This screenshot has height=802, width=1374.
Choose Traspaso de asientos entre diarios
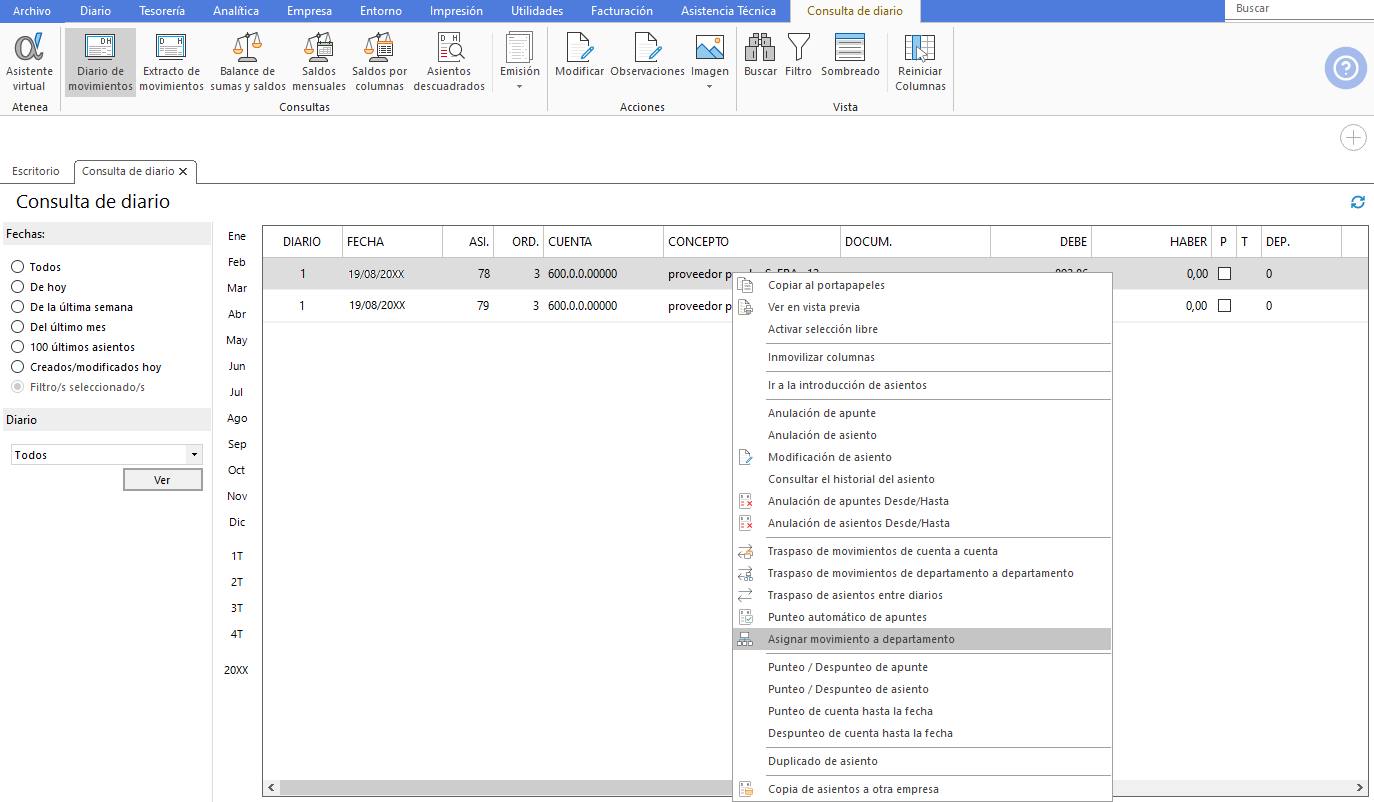[x=921, y=595]
